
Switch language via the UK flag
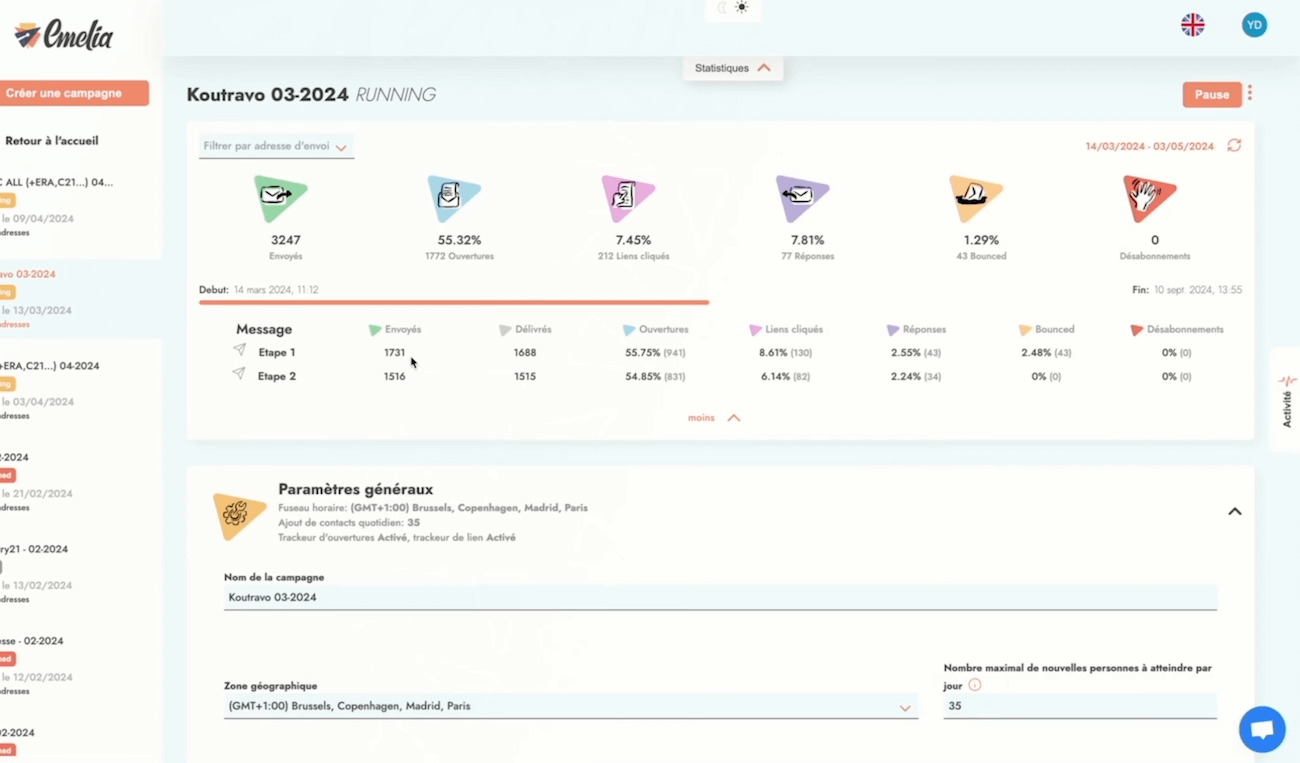pyautogui.click(x=1192, y=25)
